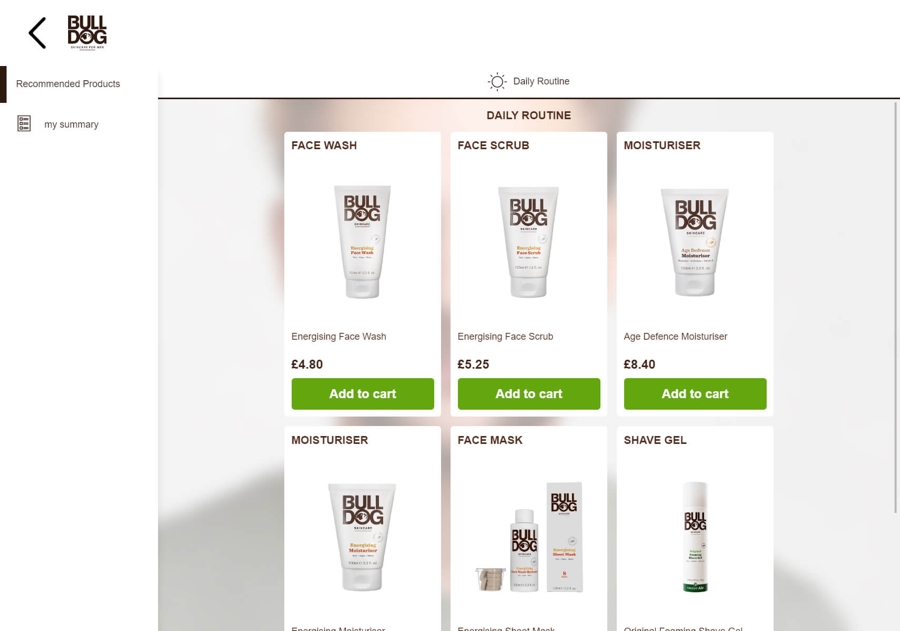Screen dimensions: 900x631
Task: Click the Age Defence Moisturiser product name
Action: pyautogui.click(x=676, y=336)
